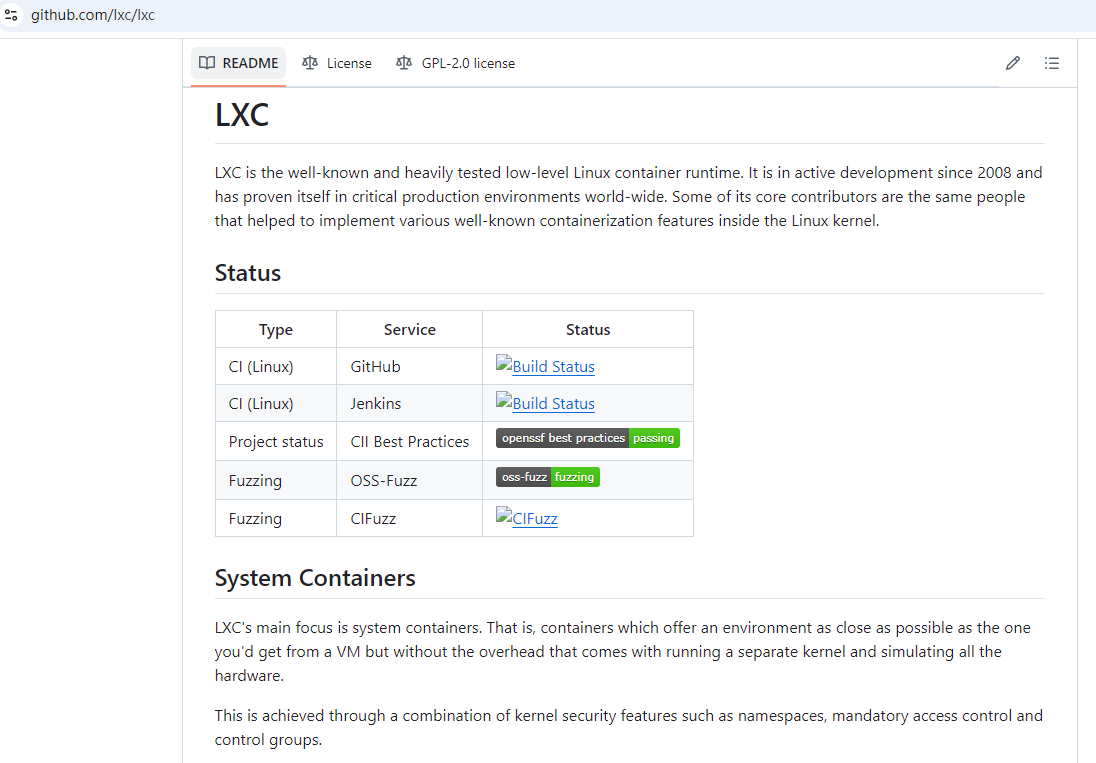The width and height of the screenshot is (1096, 763).
Task: Click the book icon on README tab
Action: coord(207,63)
